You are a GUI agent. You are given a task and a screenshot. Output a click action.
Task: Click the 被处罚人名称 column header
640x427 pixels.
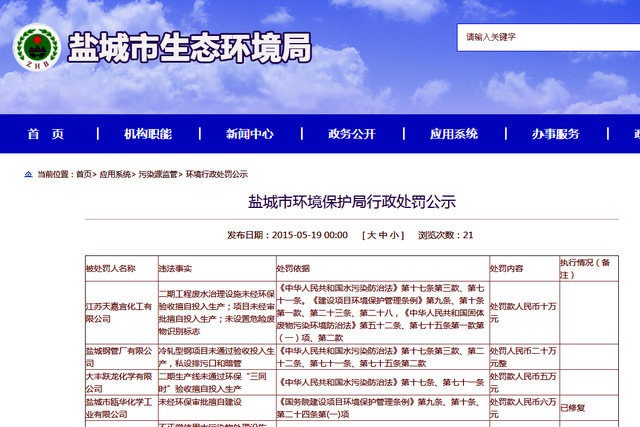(x=110, y=268)
